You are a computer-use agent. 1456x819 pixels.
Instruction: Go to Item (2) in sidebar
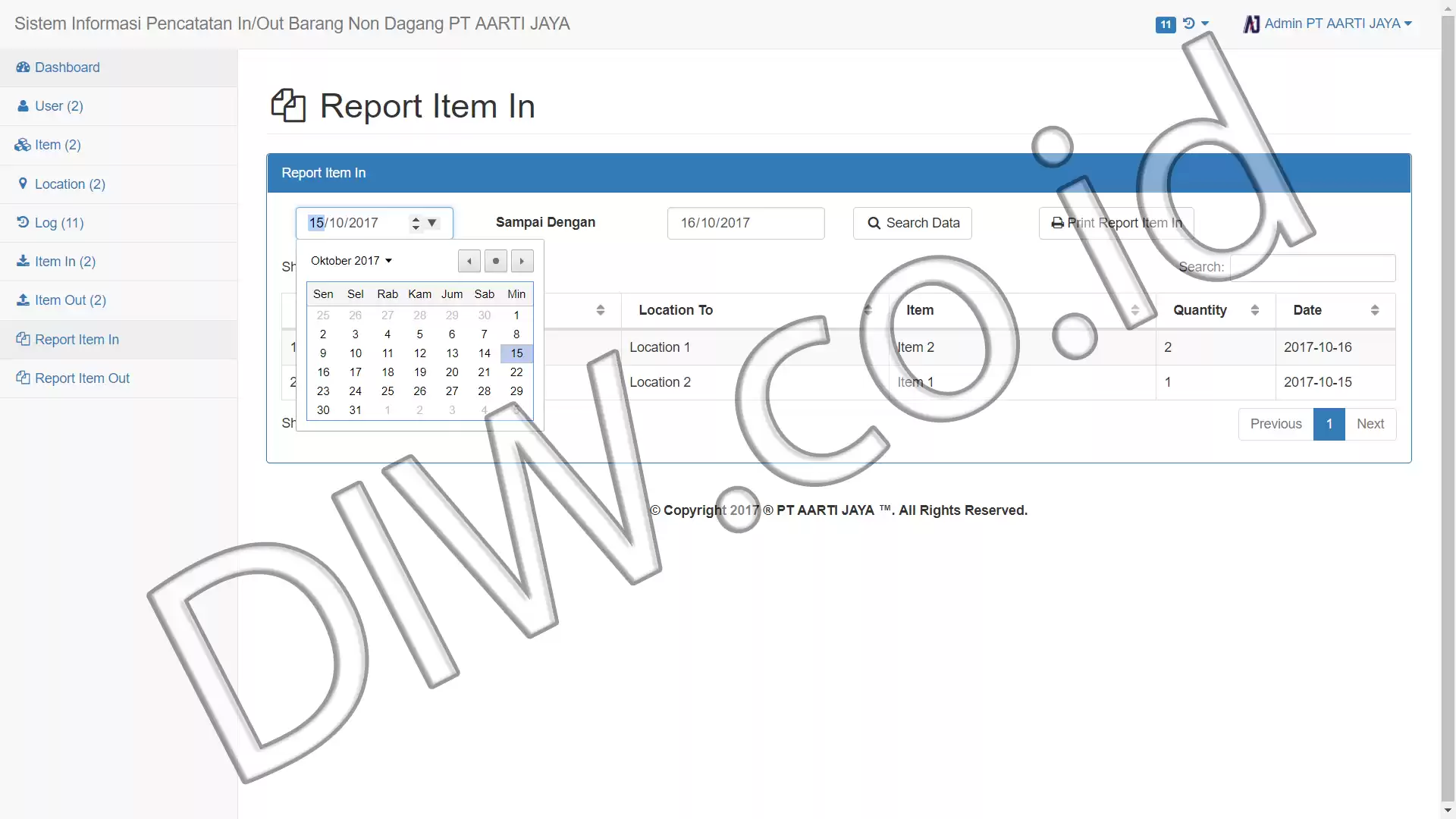118,145
